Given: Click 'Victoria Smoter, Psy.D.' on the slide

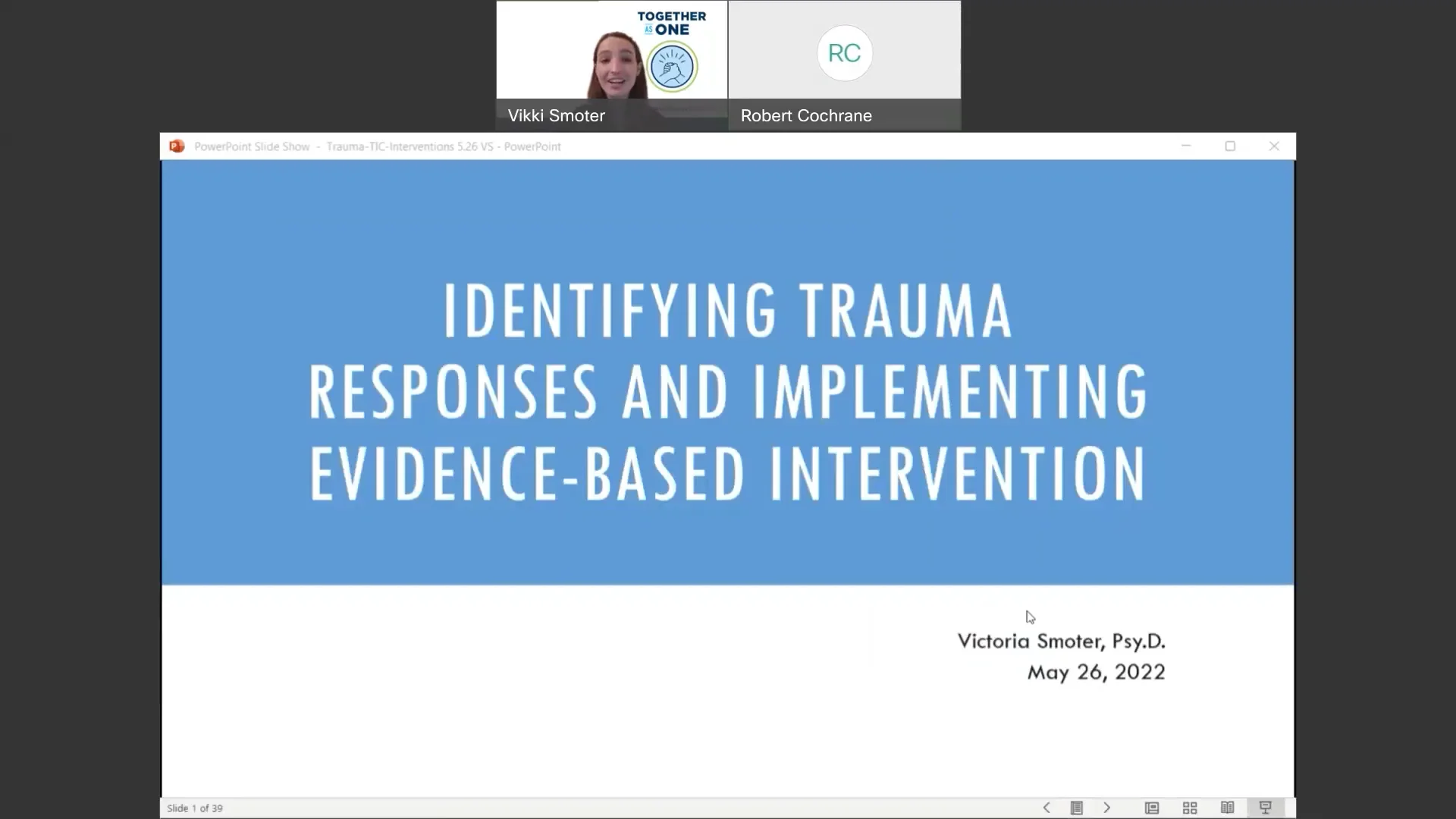Looking at the screenshot, I should pyautogui.click(x=1061, y=641).
